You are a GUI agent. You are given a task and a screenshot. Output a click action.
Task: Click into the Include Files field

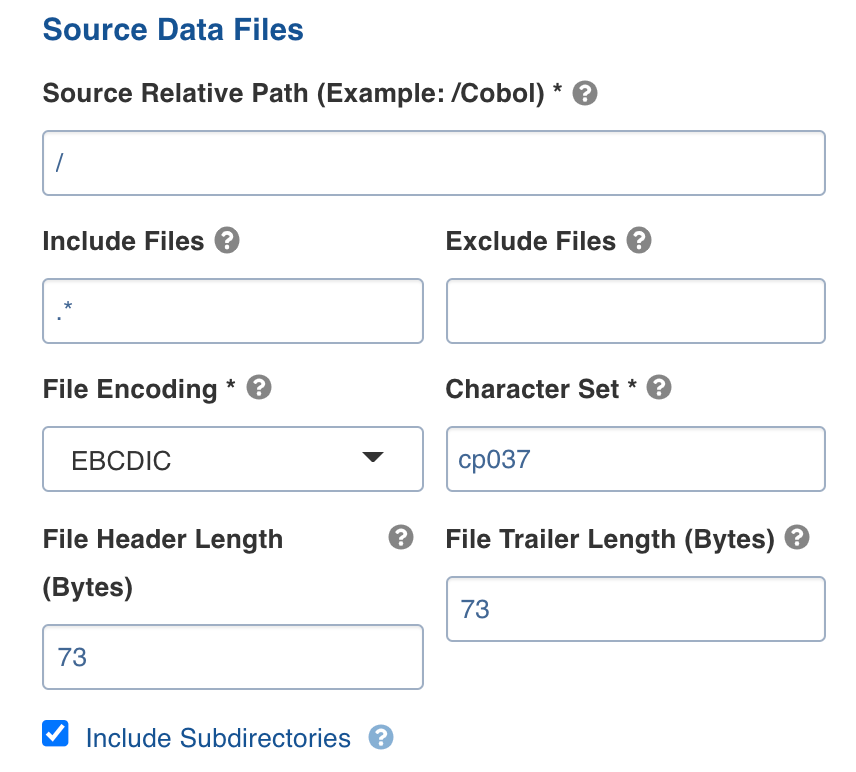pos(232,311)
